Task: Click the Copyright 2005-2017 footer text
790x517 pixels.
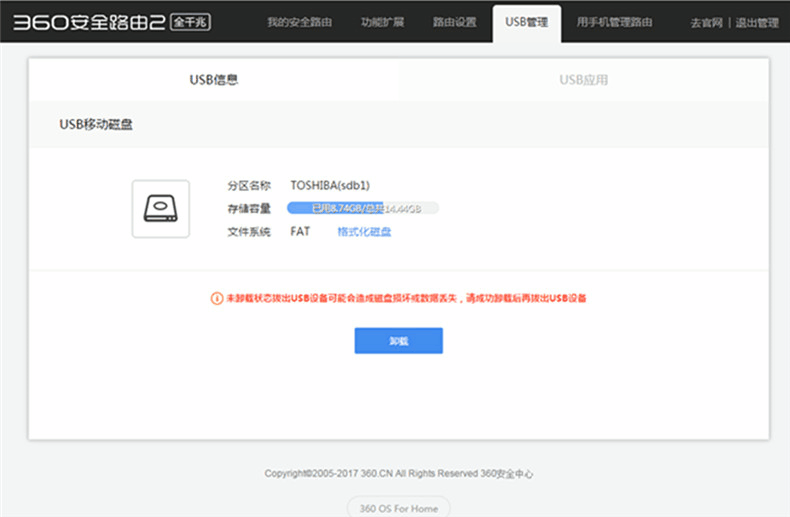Action: 399,474
